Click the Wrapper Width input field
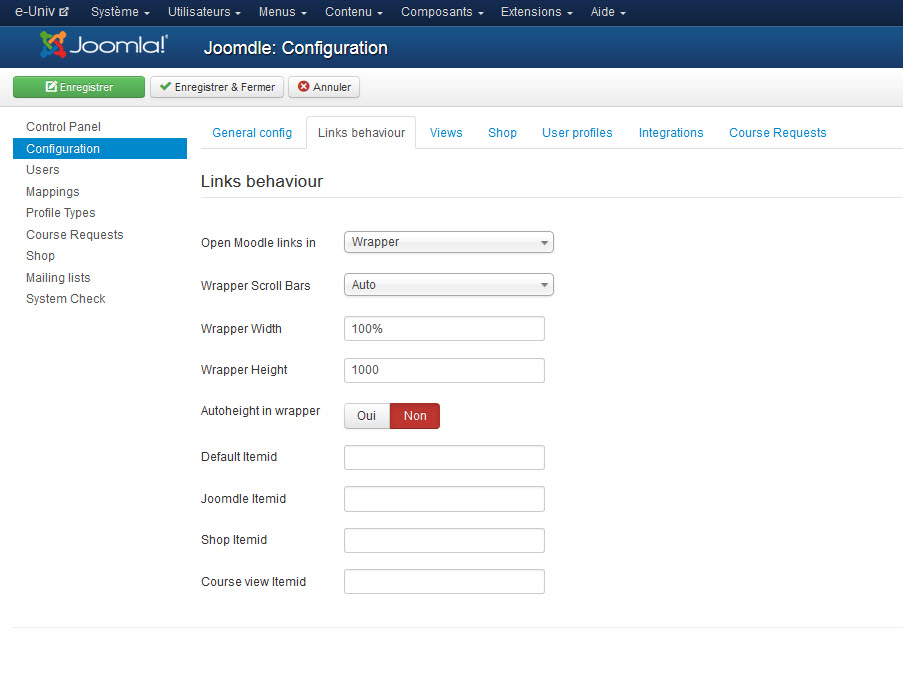The image size is (903, 673). click(444, 329)
